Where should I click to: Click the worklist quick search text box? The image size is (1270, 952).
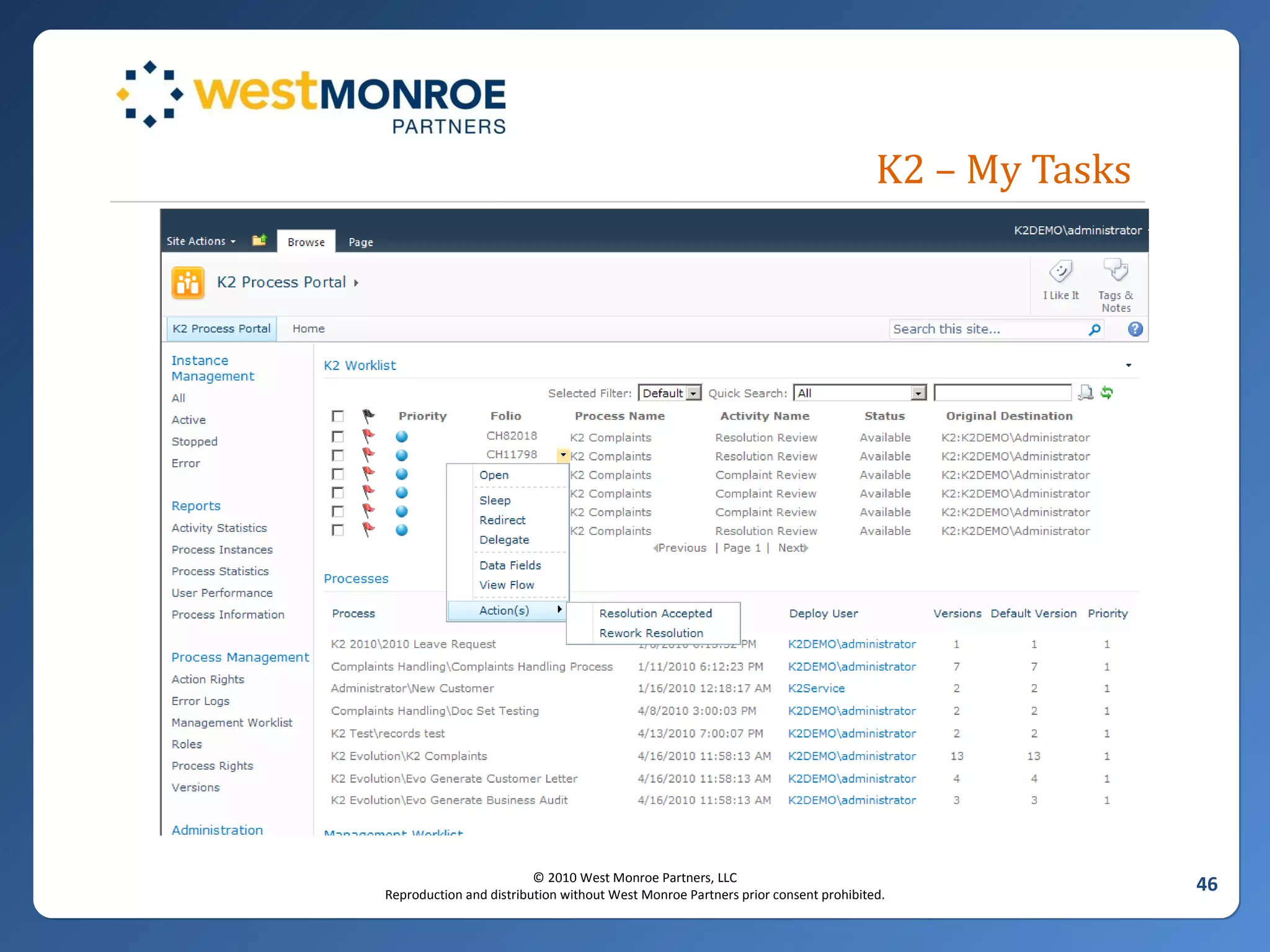click(1003, 392)
